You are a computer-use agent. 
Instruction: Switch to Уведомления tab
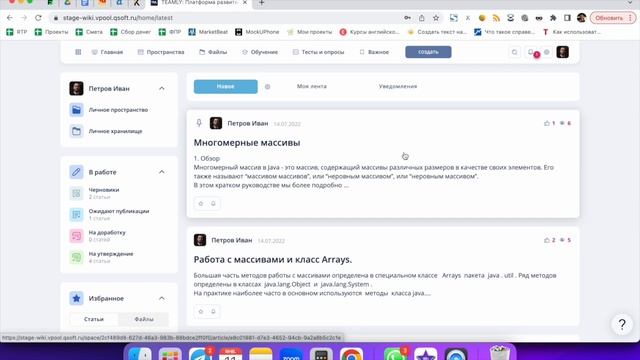pyautogui.click(x=398, y=87)
